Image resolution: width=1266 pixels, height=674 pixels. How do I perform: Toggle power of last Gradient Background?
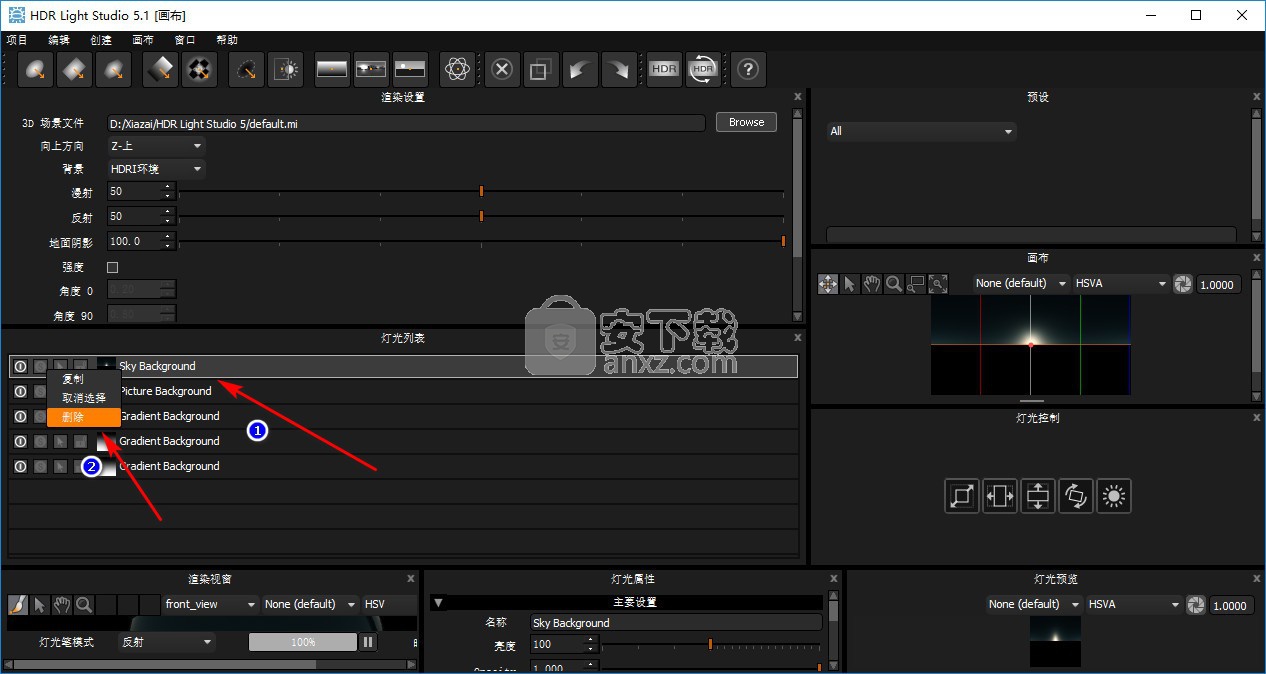point(20,466)
